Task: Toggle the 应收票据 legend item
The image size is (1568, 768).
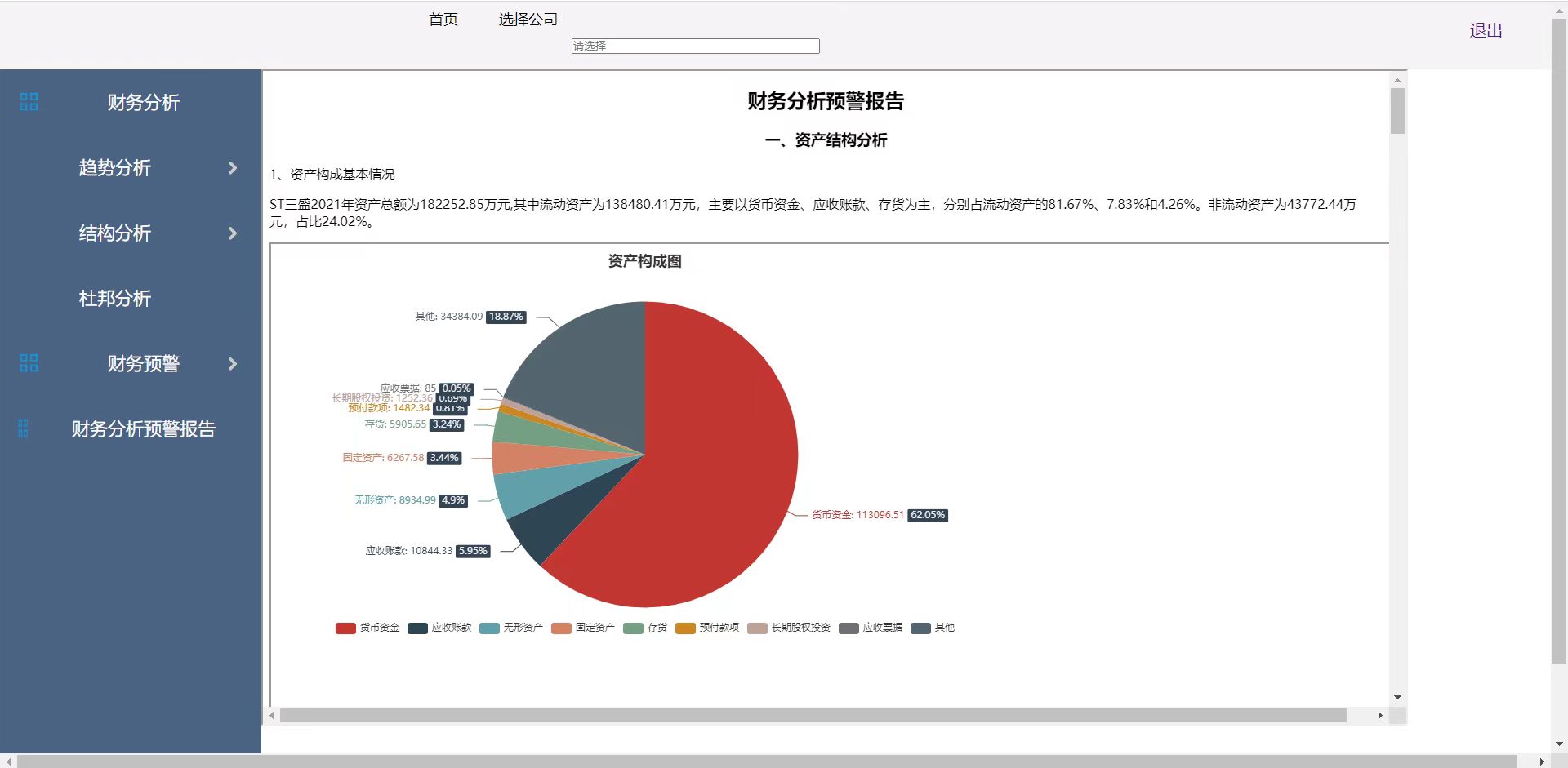Action: pos(871,628)
